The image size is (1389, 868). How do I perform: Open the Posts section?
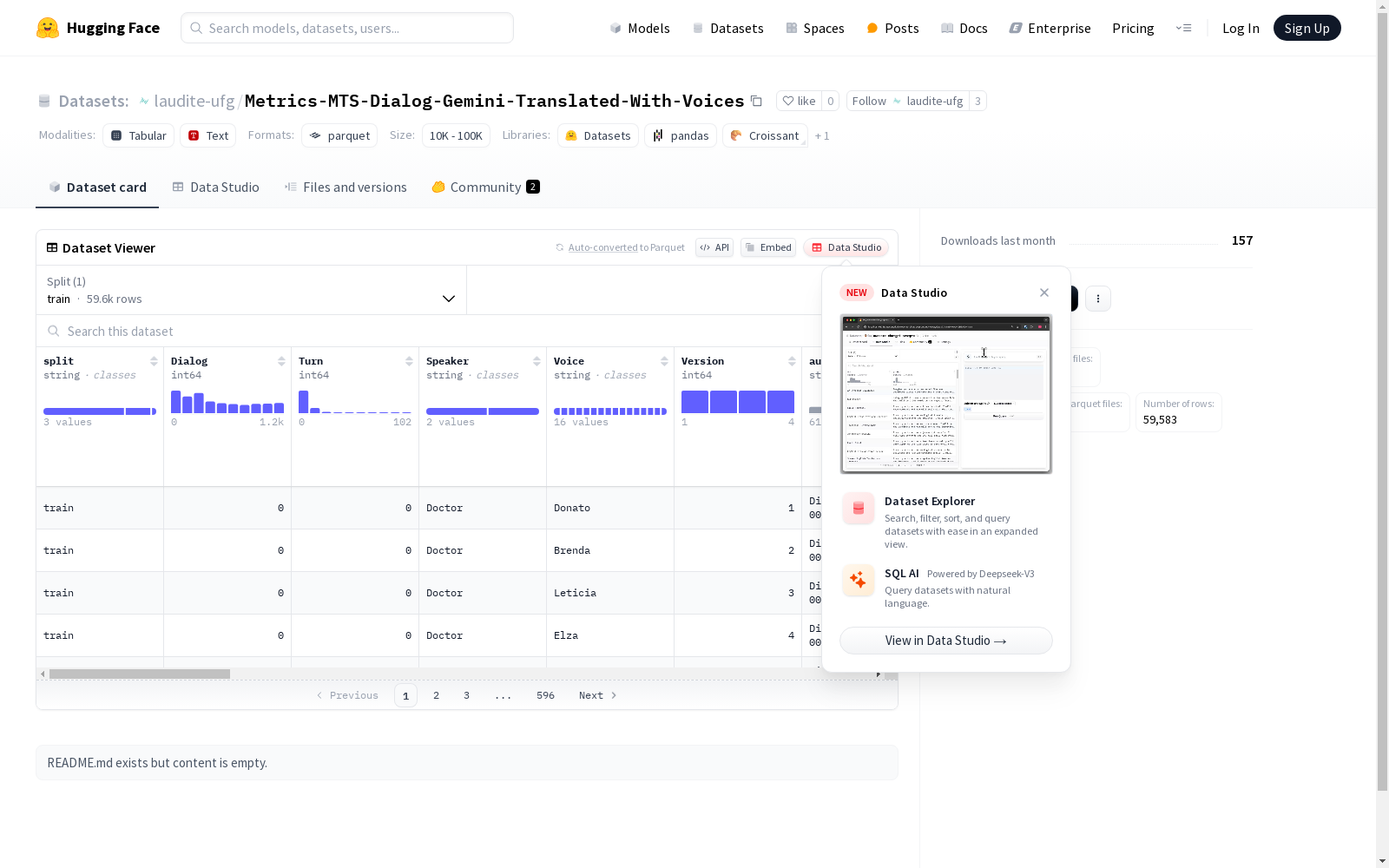(x=892, y=28)
